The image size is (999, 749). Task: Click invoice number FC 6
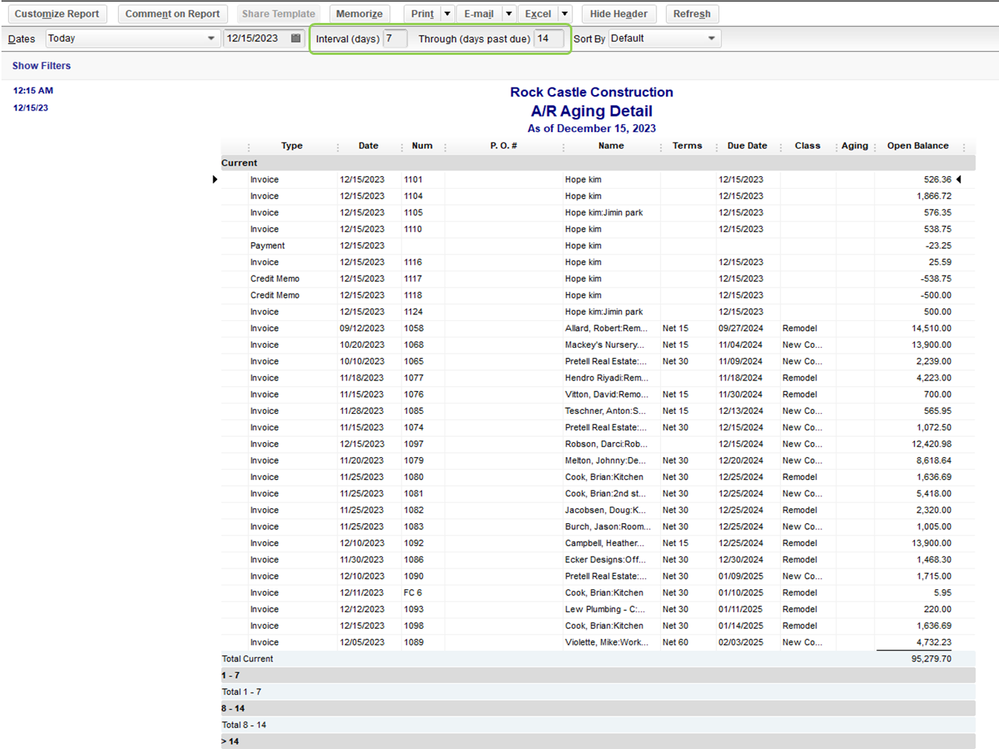click(412, 594)
